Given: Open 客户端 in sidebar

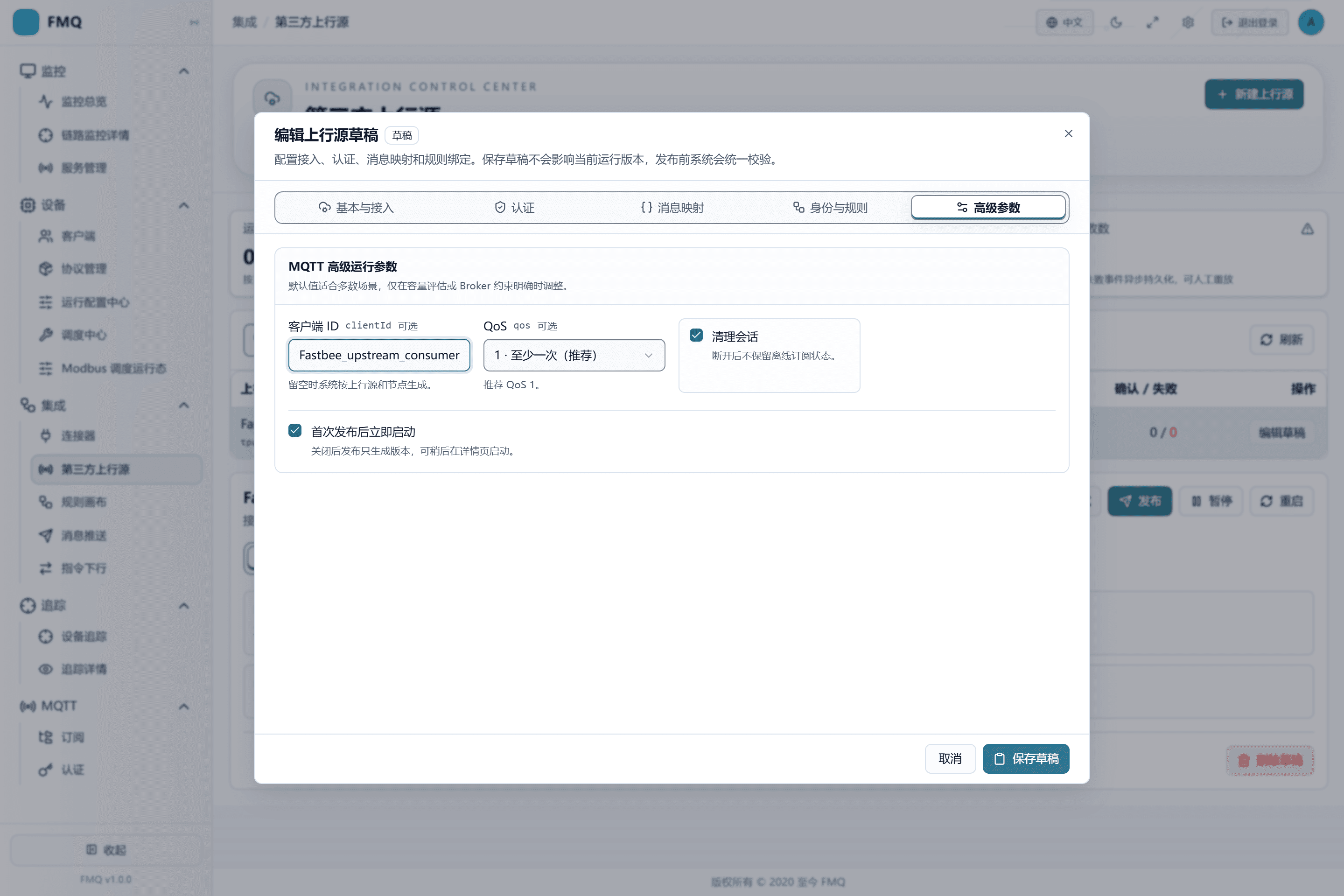Looking at the screenshot, I should 117,236.
